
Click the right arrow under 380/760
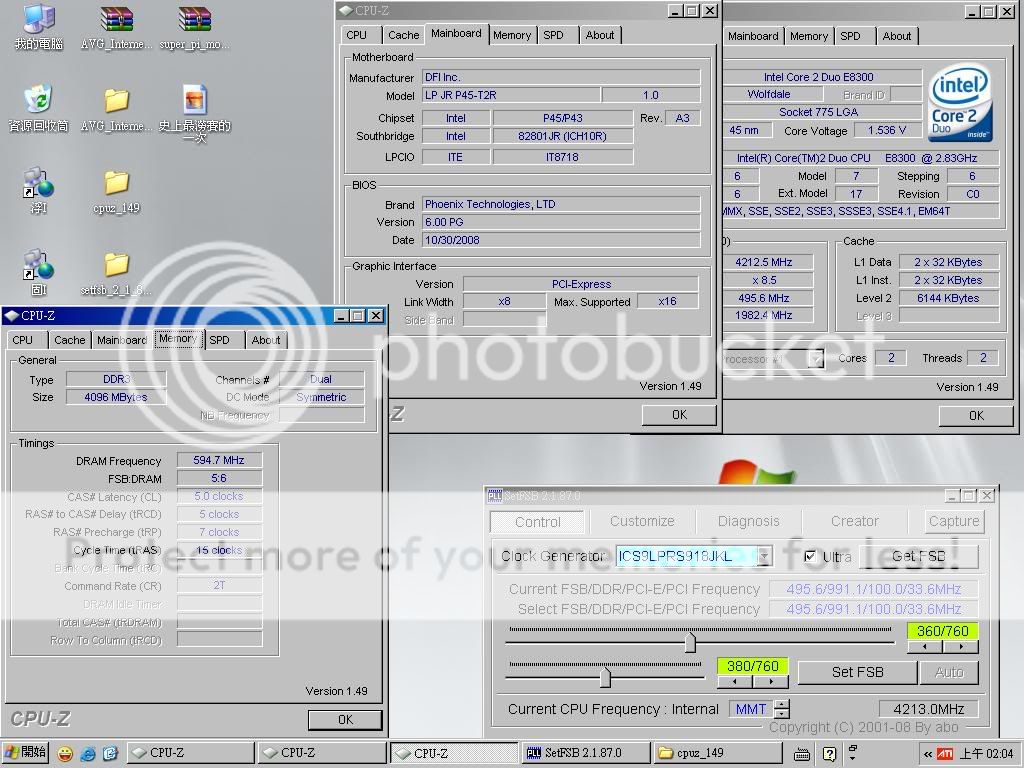(771, 681)
